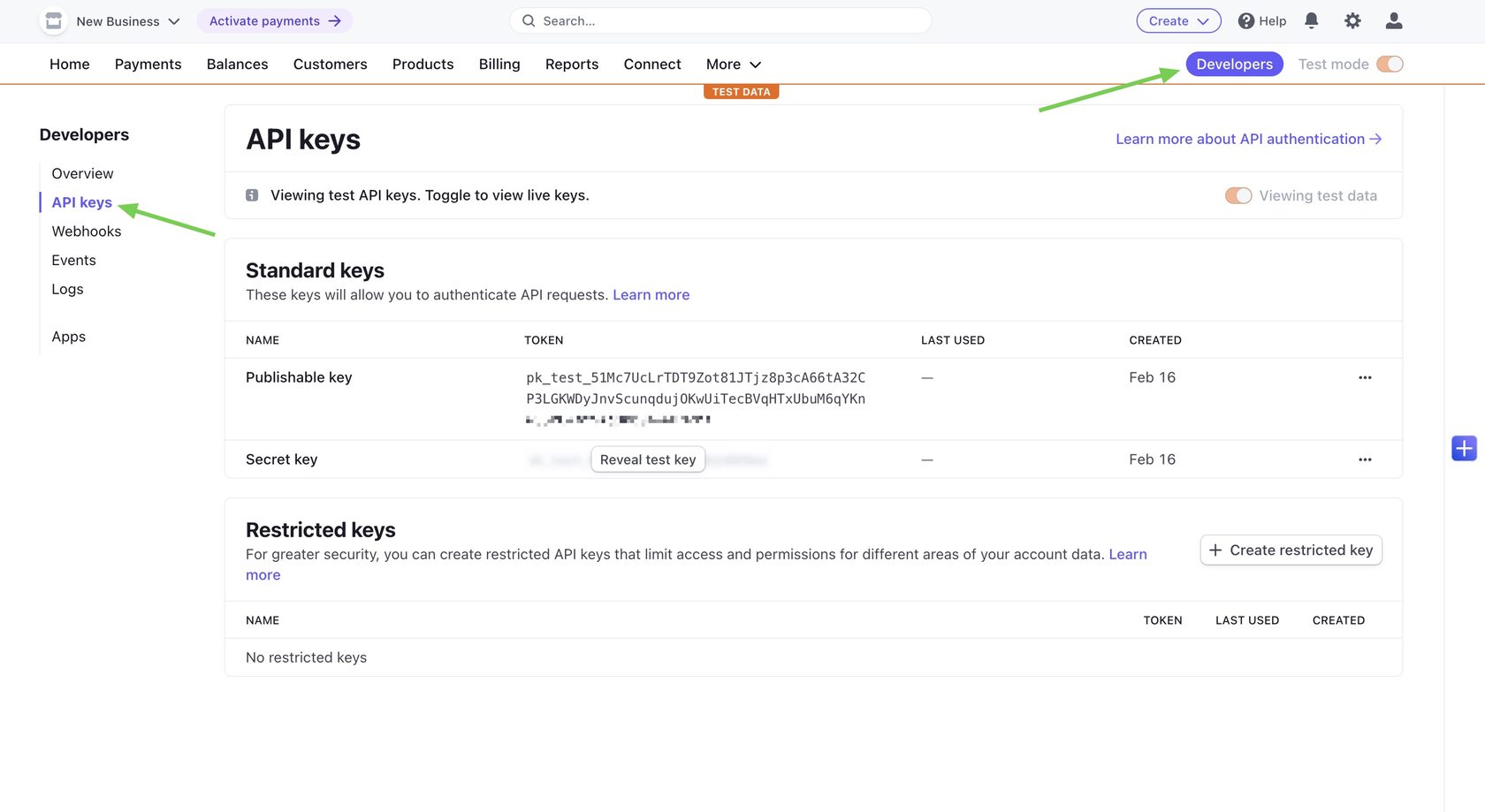Open the Secret key row options menu

point(1365,459)
